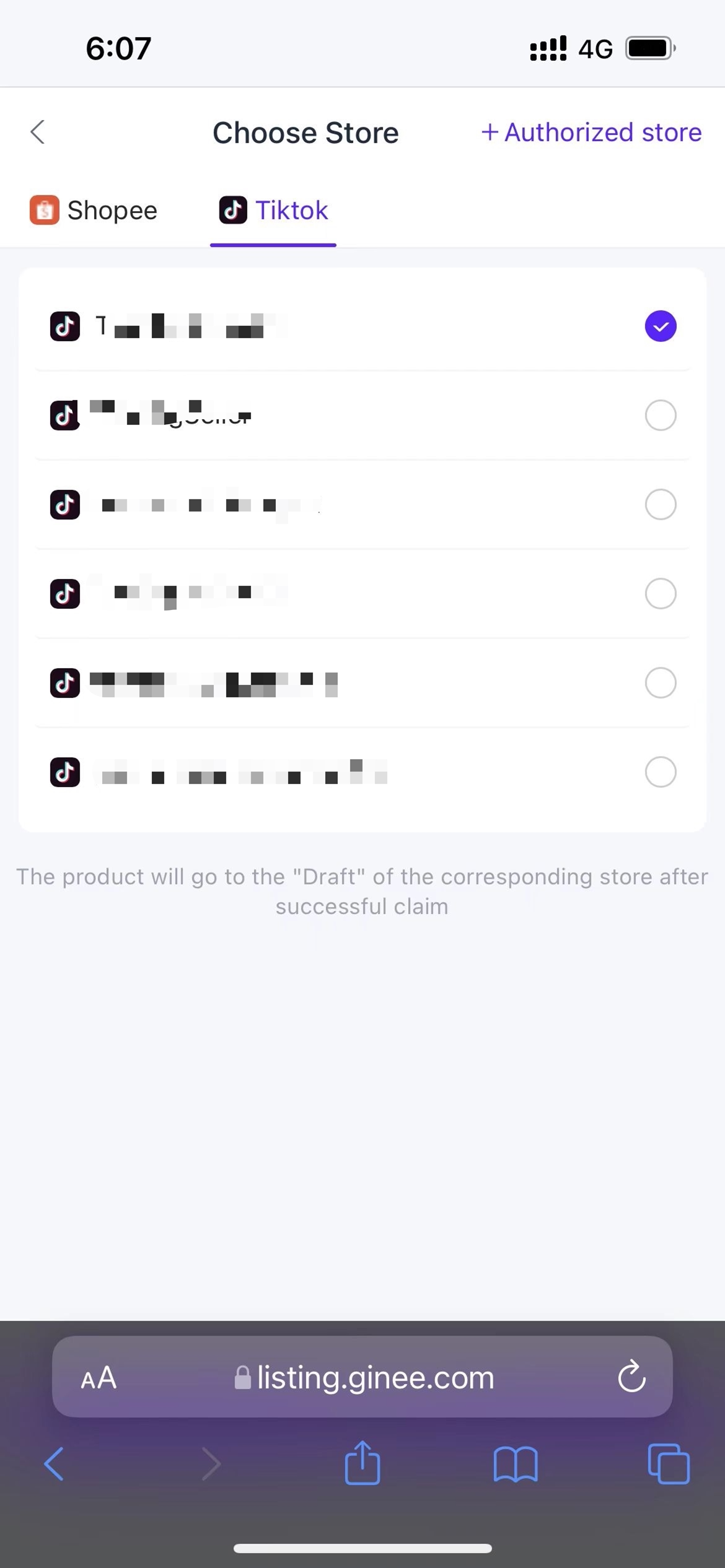Tap the back chevron beside Choose Store
This screenshot has height=1568, width=725.
coord(38,132)
